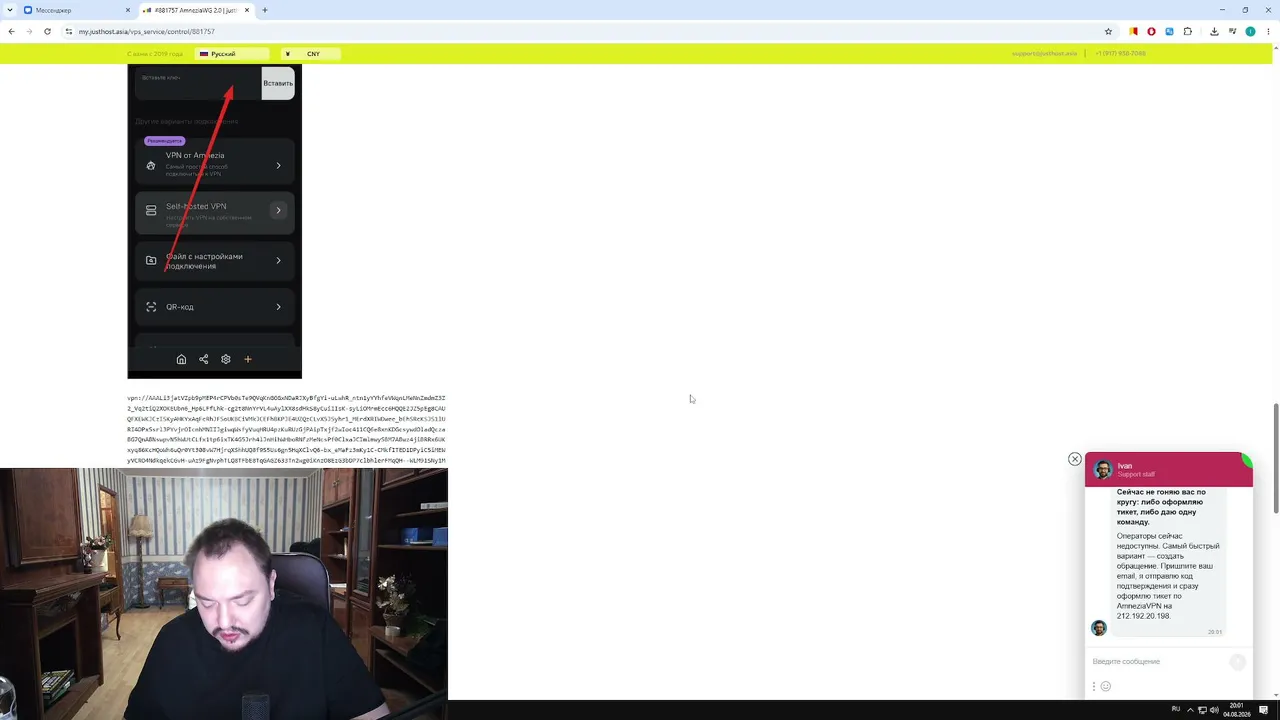Image resolution: width=1280 pixels, height=720 pixels.
Task: Open the taskbar clock and calendar
Action: click(1237, 709)
